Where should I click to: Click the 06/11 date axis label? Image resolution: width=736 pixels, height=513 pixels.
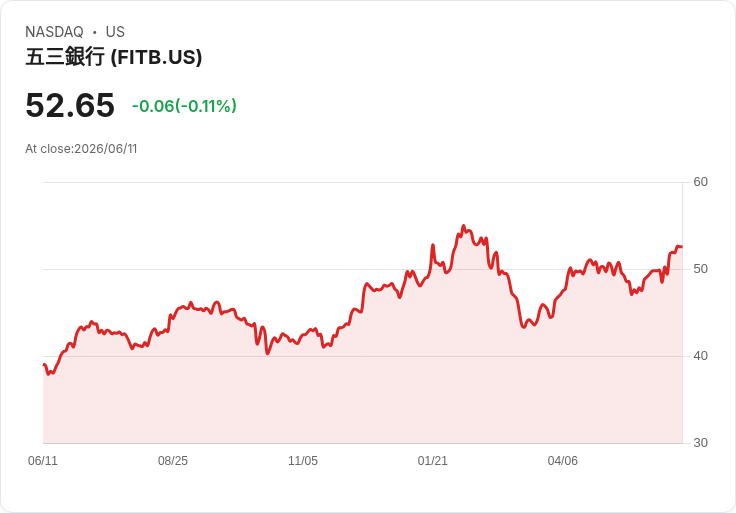coord(43,460)
